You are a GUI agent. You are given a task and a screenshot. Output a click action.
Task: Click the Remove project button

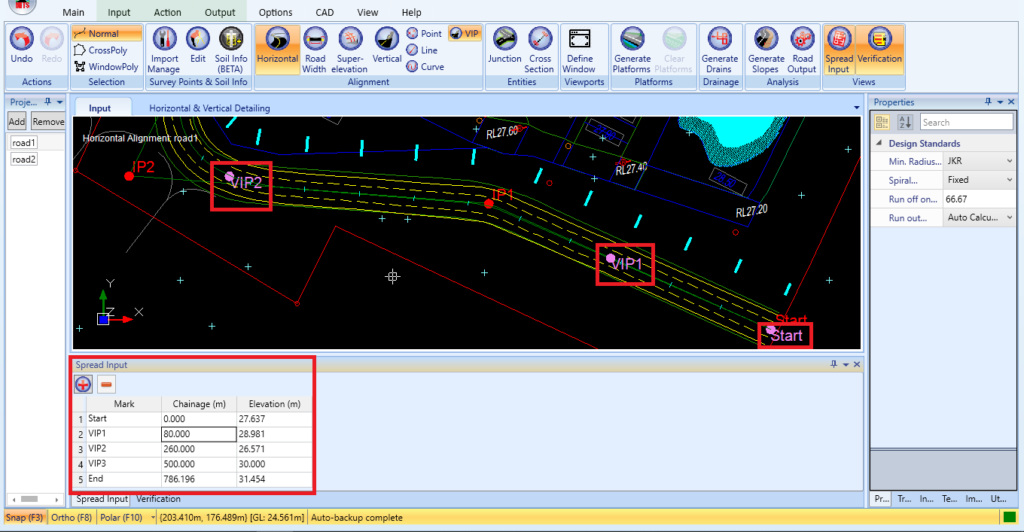click(48, 121)
